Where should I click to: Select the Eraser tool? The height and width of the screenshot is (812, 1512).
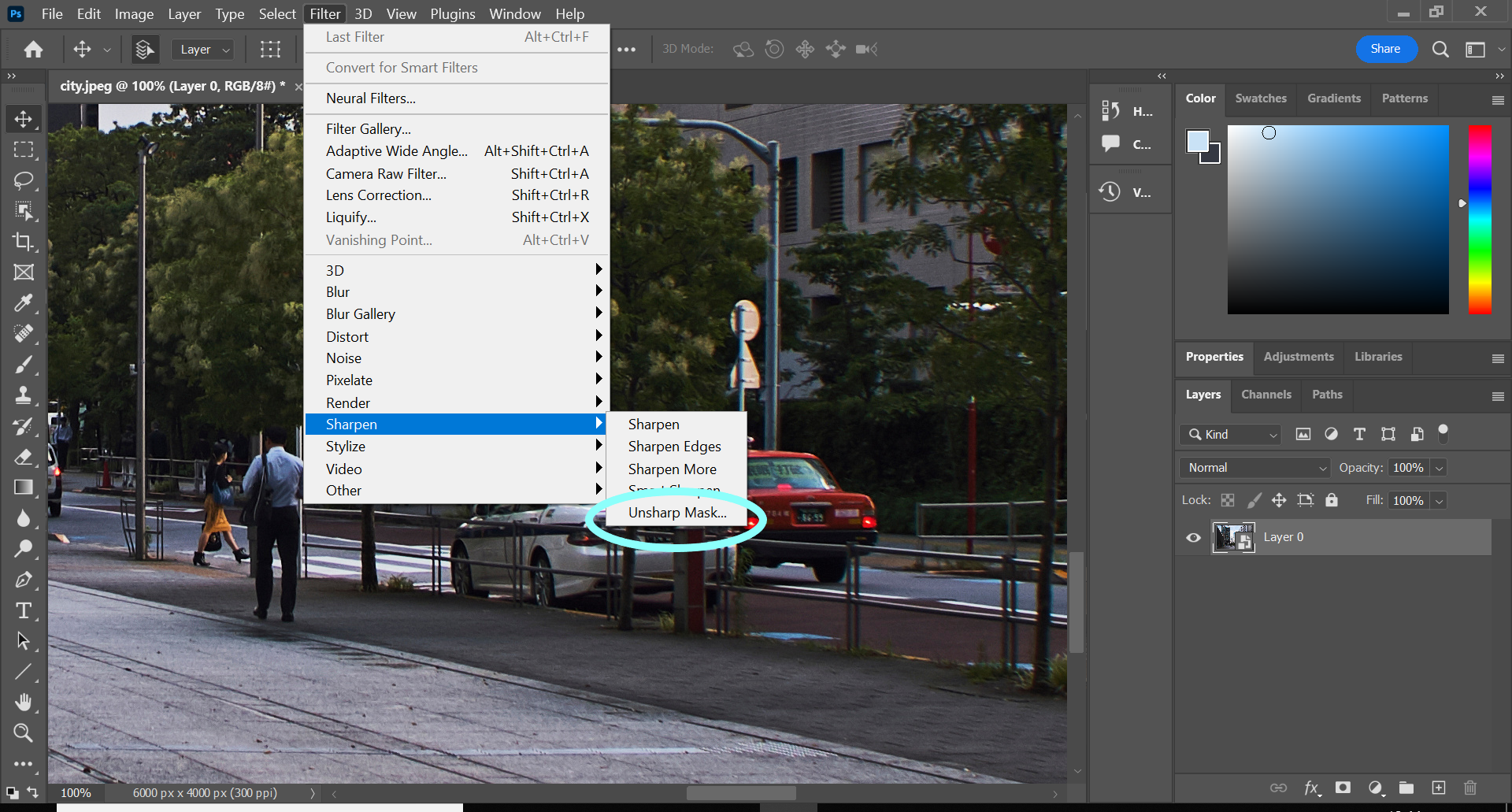[x=24, y=457]
